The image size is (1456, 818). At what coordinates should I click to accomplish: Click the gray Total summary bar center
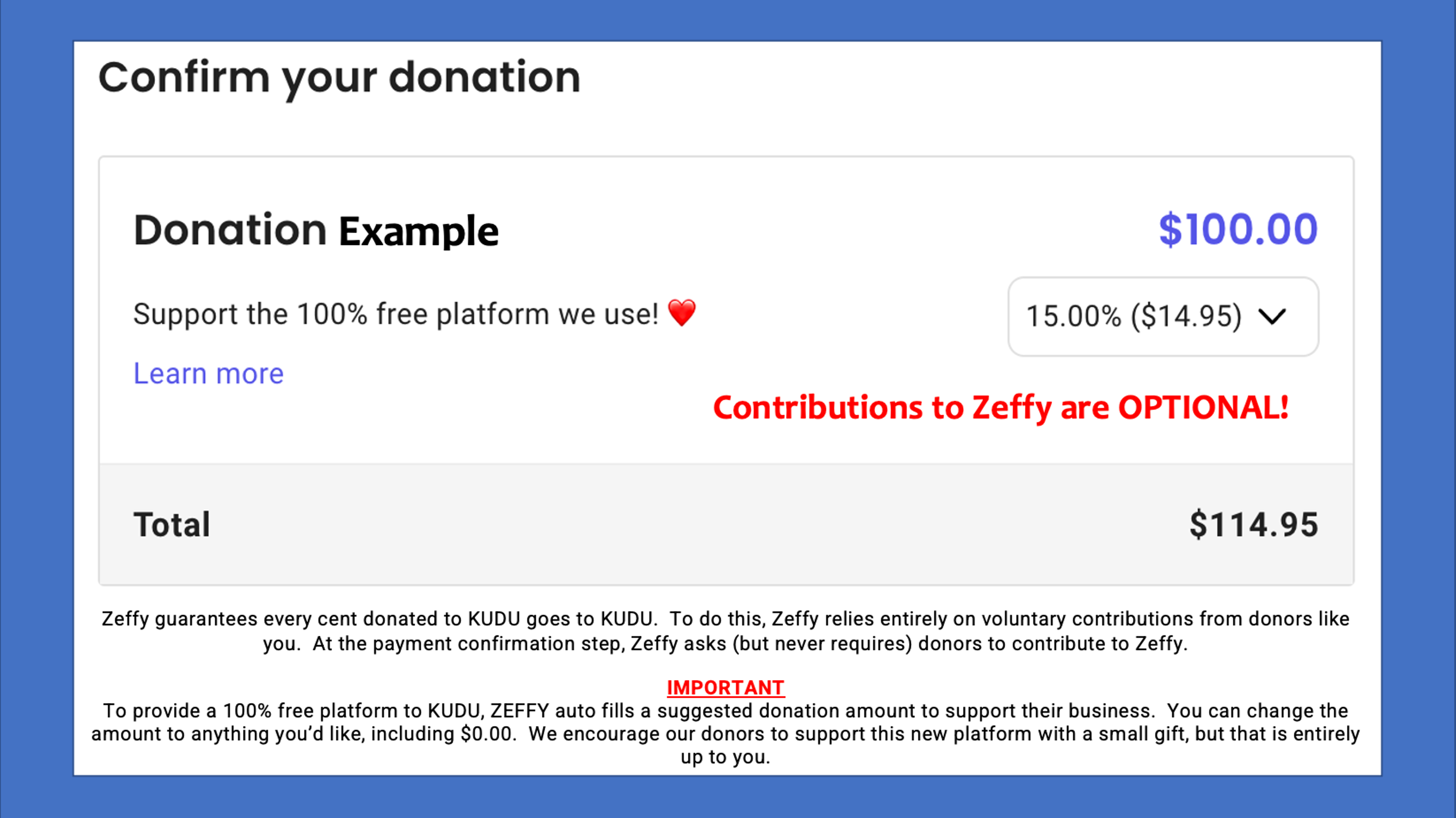(x=726, y=525)
